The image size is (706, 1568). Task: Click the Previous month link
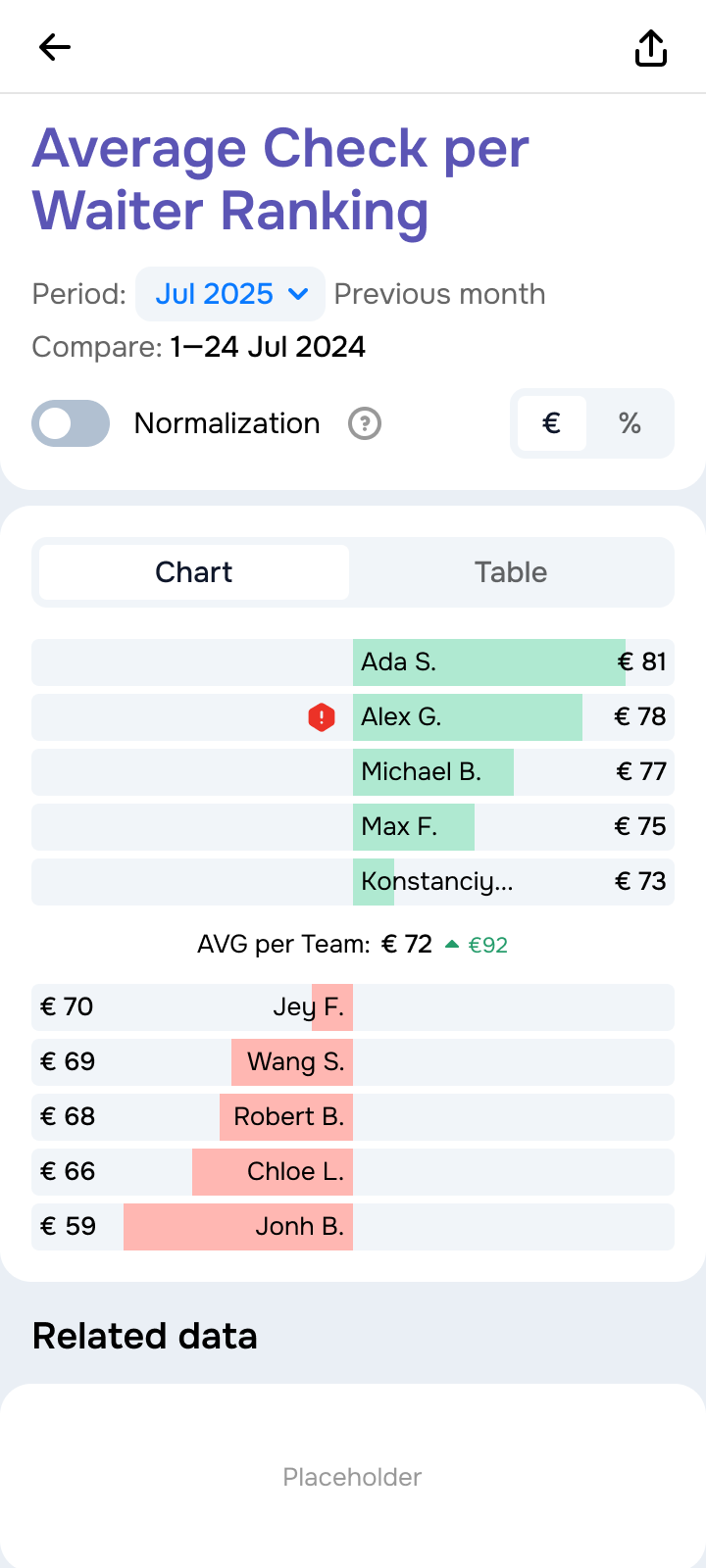pyautogui.click(x=439, y=294)
